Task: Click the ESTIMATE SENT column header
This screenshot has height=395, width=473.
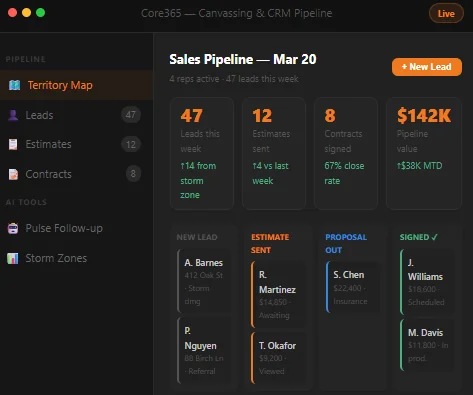Action: click(x=270, y=244)
